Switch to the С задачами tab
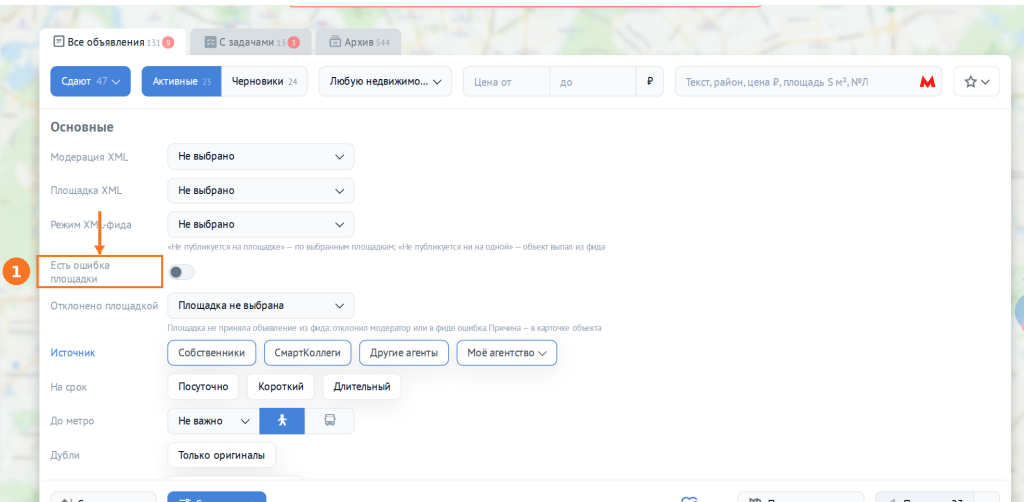Image resolution: width=1024 pixels, height=502 pixels. tap(251, 42)
